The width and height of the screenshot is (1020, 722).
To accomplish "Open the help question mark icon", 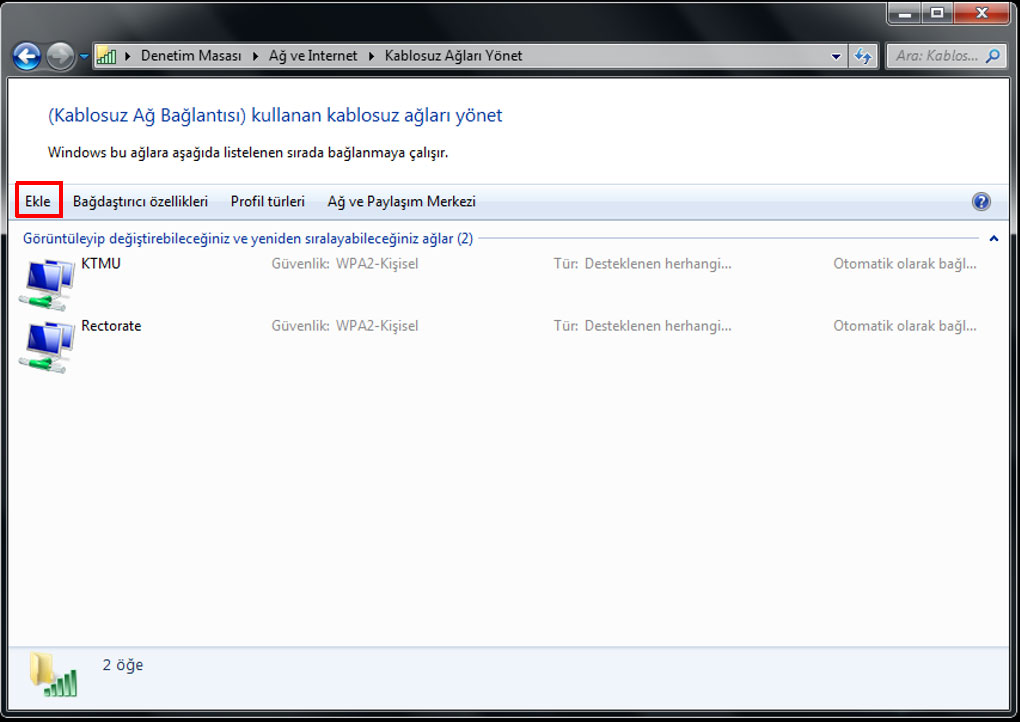I will [981, 202].
